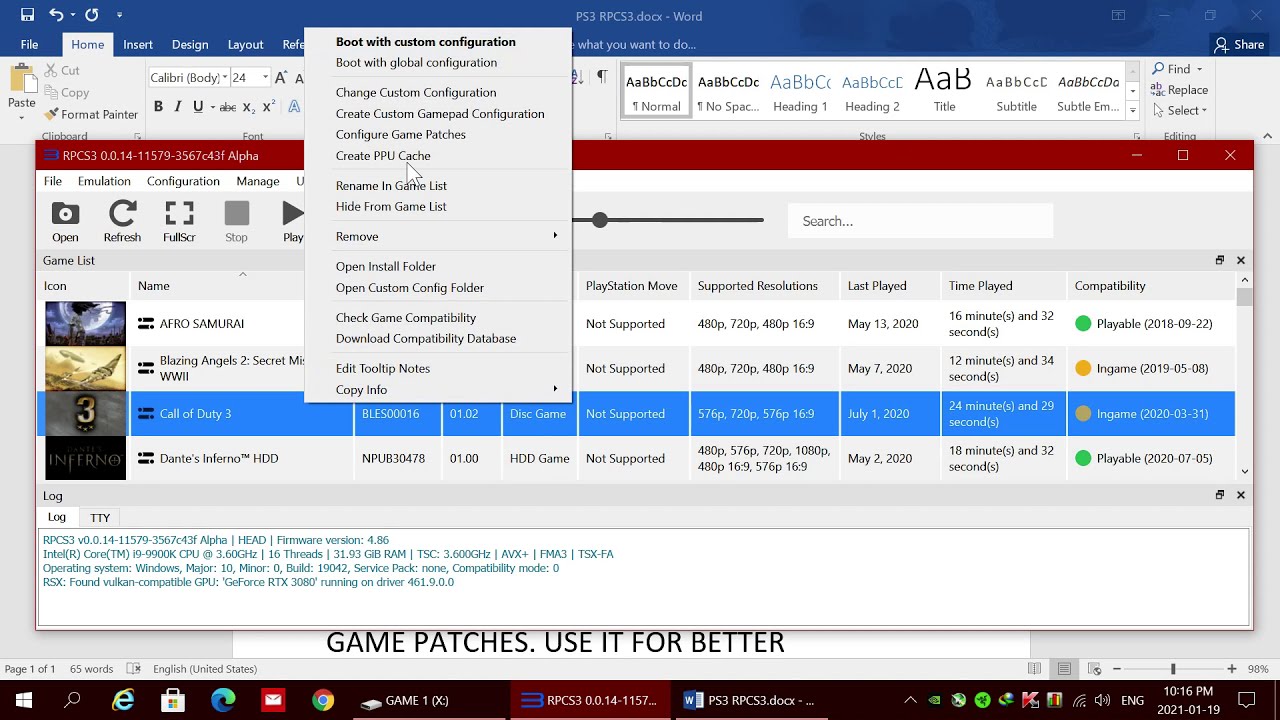Click Cut in Word clipboard group

tap(62, 71)
